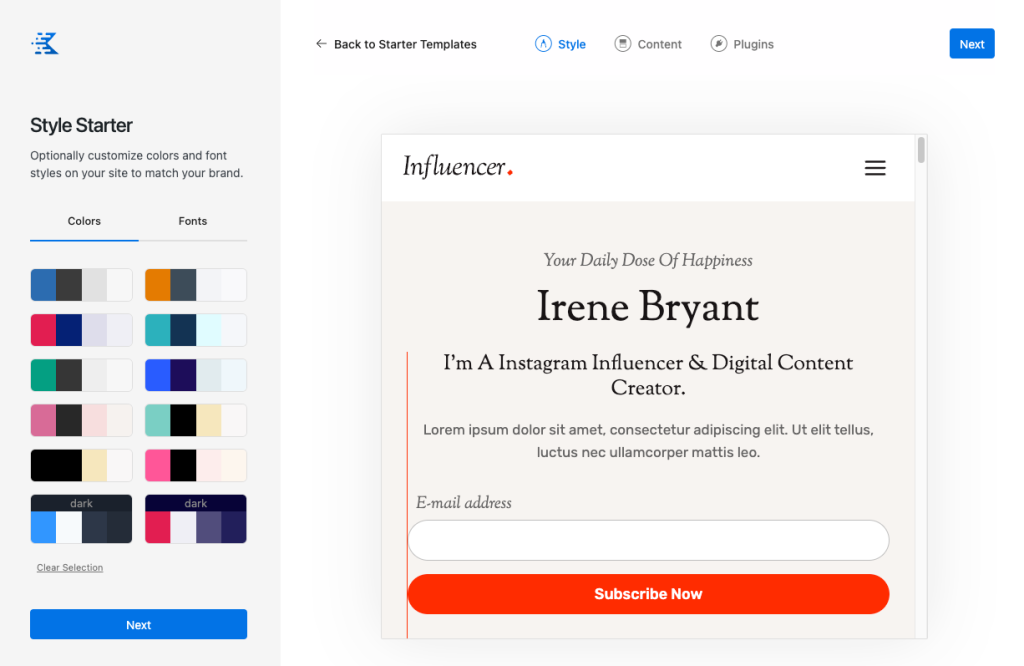This screenshot has width=1024, height=666.
Task: Click the Content step icon
Action: pyautogui.click(x=622, y=43)
